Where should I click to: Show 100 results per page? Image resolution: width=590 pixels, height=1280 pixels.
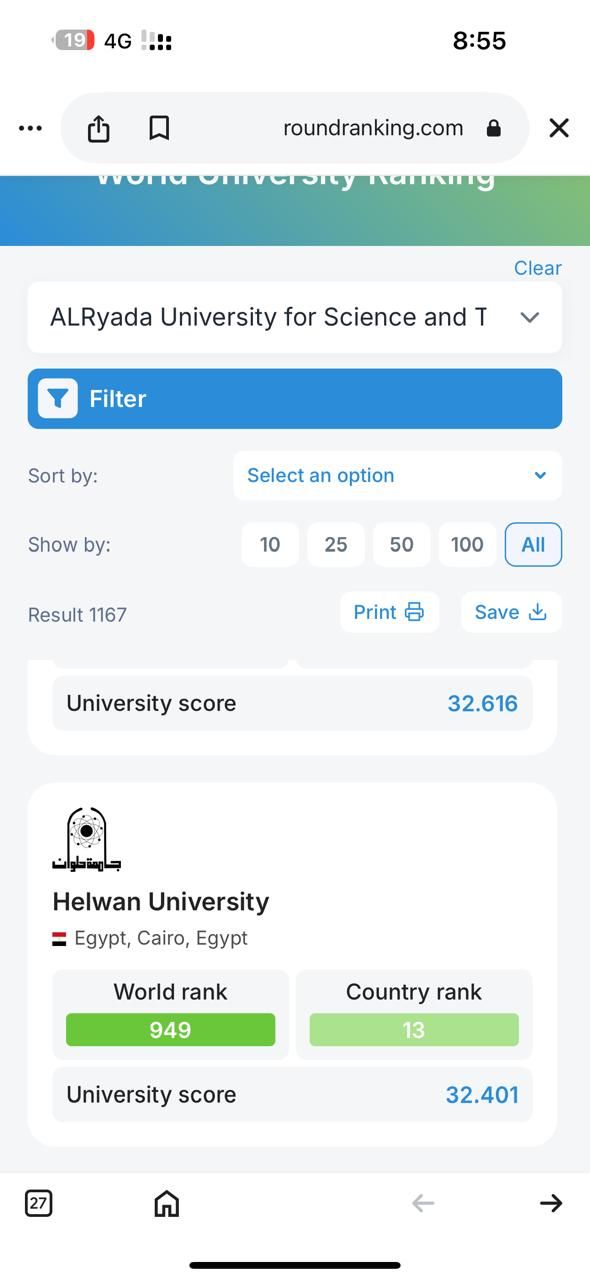467,545
